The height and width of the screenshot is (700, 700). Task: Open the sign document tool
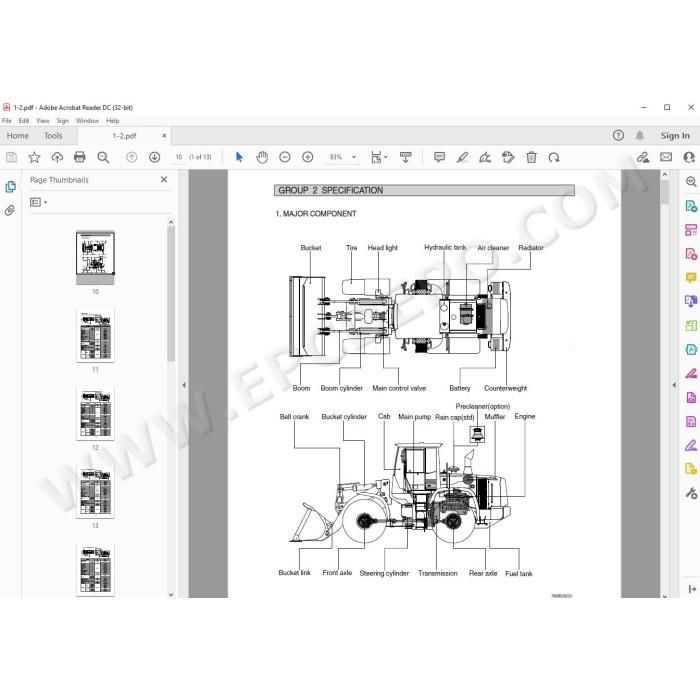click(485, 157)
